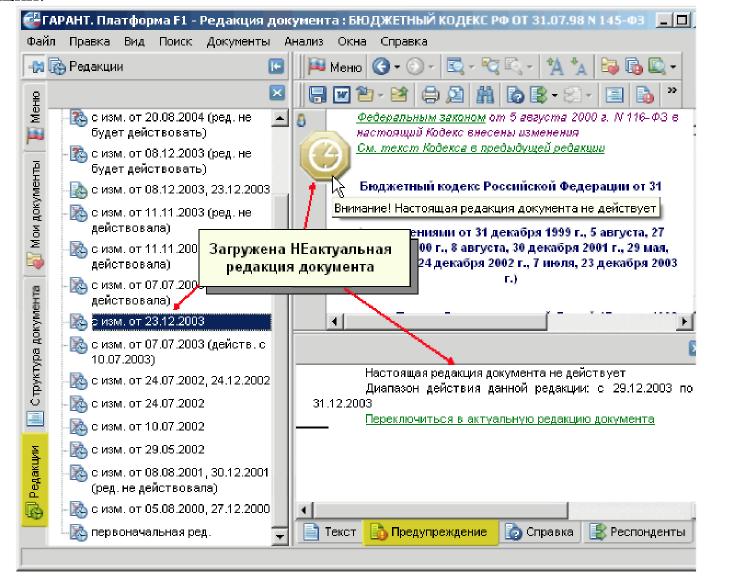This screenshot has width=731, height=577.
Task: Open dropdown beside green document magnifier icon
Action: [x=673, y=67]
